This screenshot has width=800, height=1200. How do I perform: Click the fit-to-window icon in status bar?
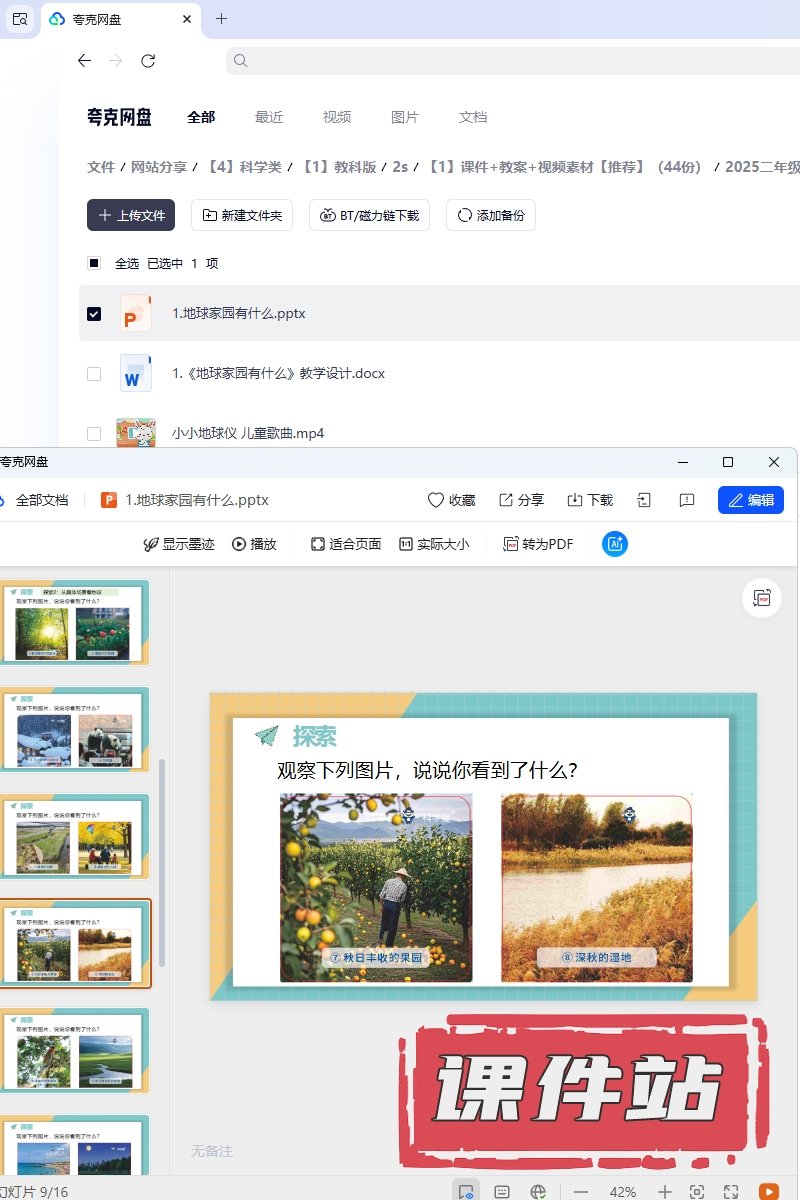coord(697,1191)
